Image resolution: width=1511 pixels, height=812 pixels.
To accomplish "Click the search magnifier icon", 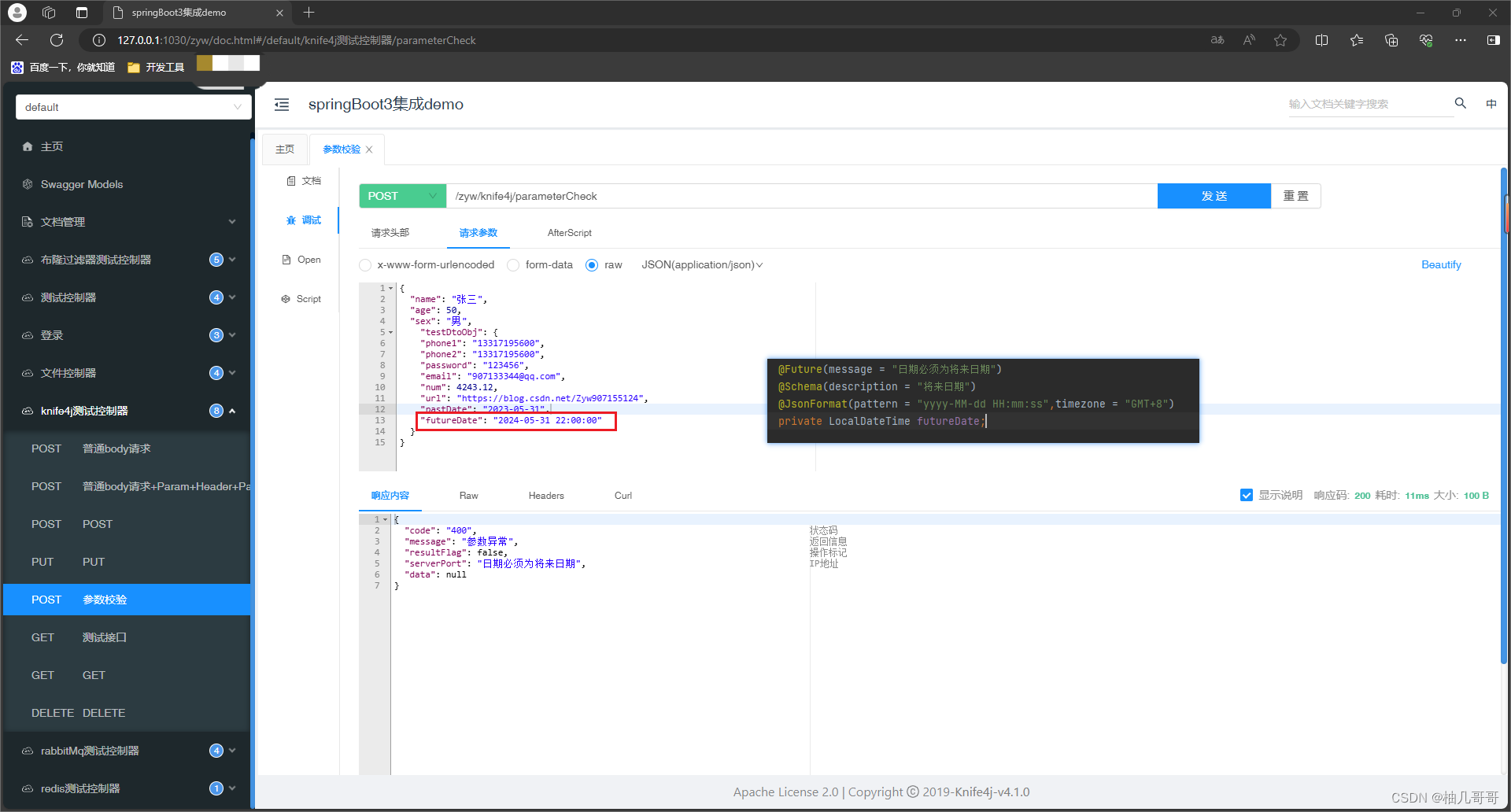I will coord(1461,103).
